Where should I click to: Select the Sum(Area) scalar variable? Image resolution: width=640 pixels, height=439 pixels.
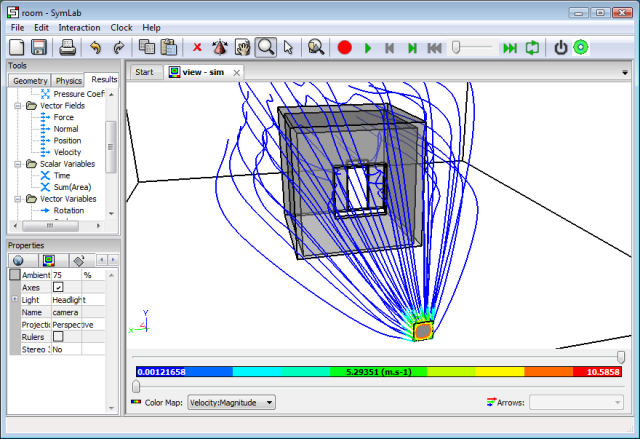[72, 187]
